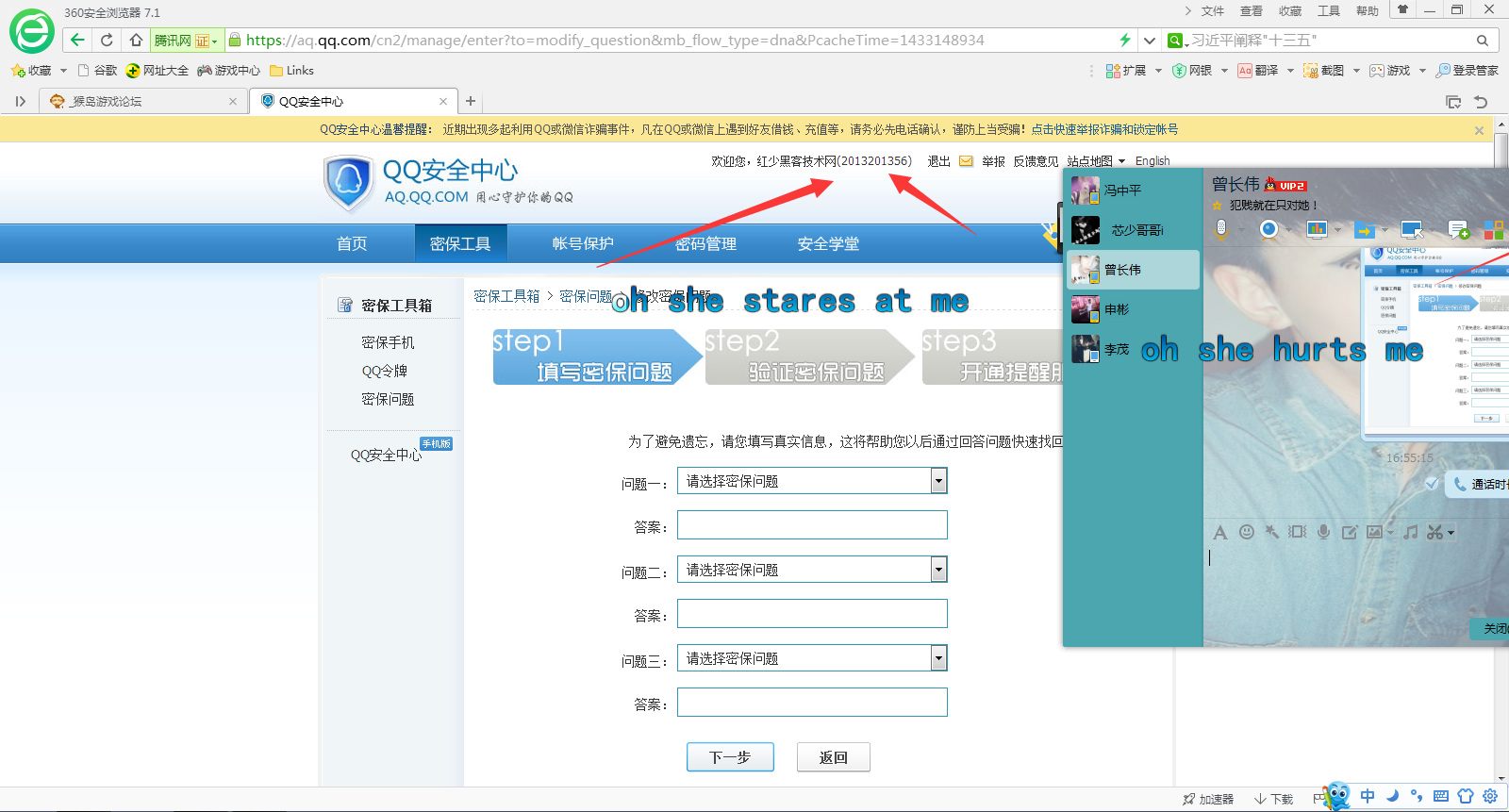This screenshot has width=1509, height=812.
Task: Switch to the 猴岛游戏论坛 browser tab
Action: [x=141, y=101]
